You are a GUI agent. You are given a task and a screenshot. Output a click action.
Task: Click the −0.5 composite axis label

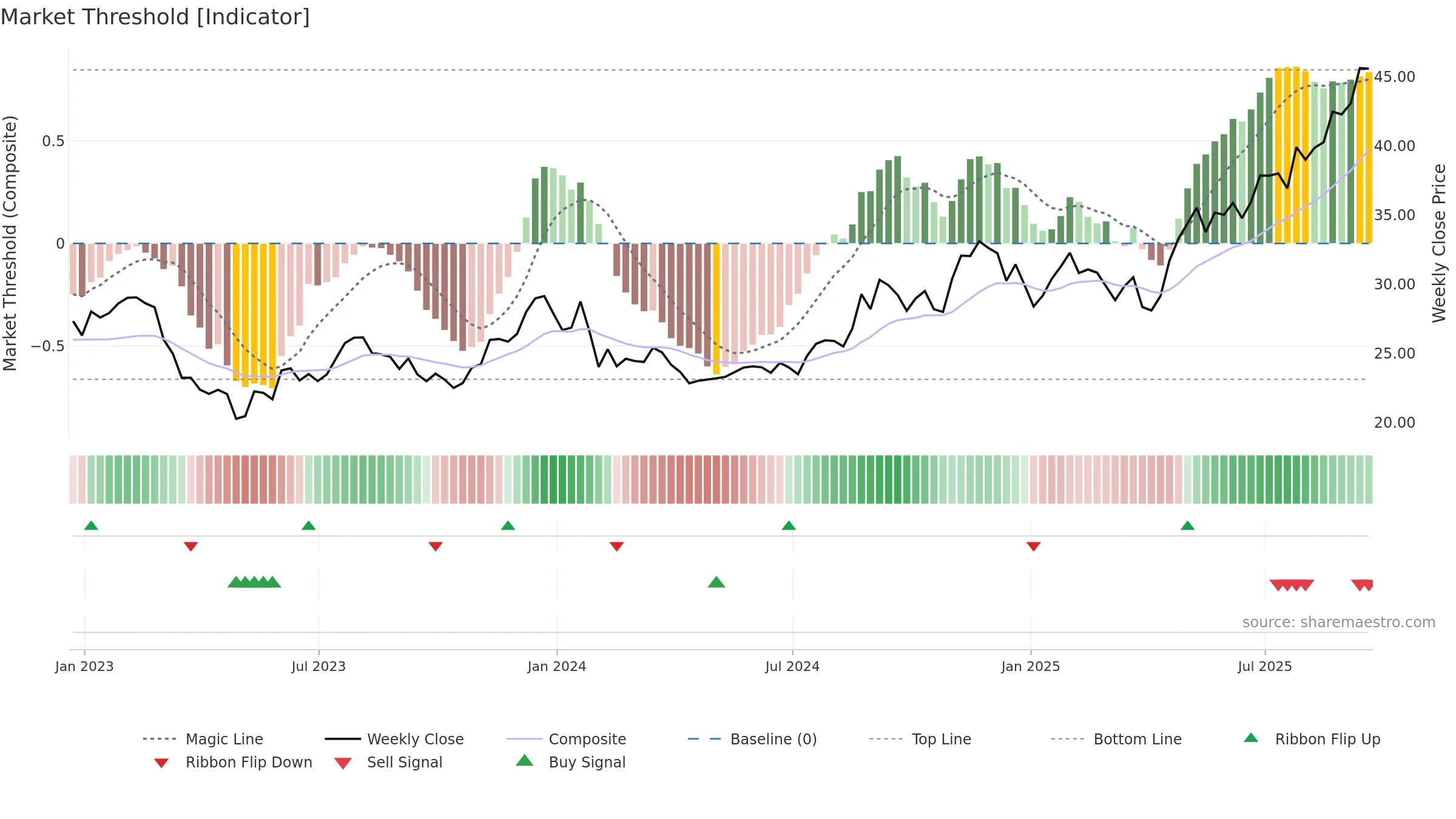[48, 346]
